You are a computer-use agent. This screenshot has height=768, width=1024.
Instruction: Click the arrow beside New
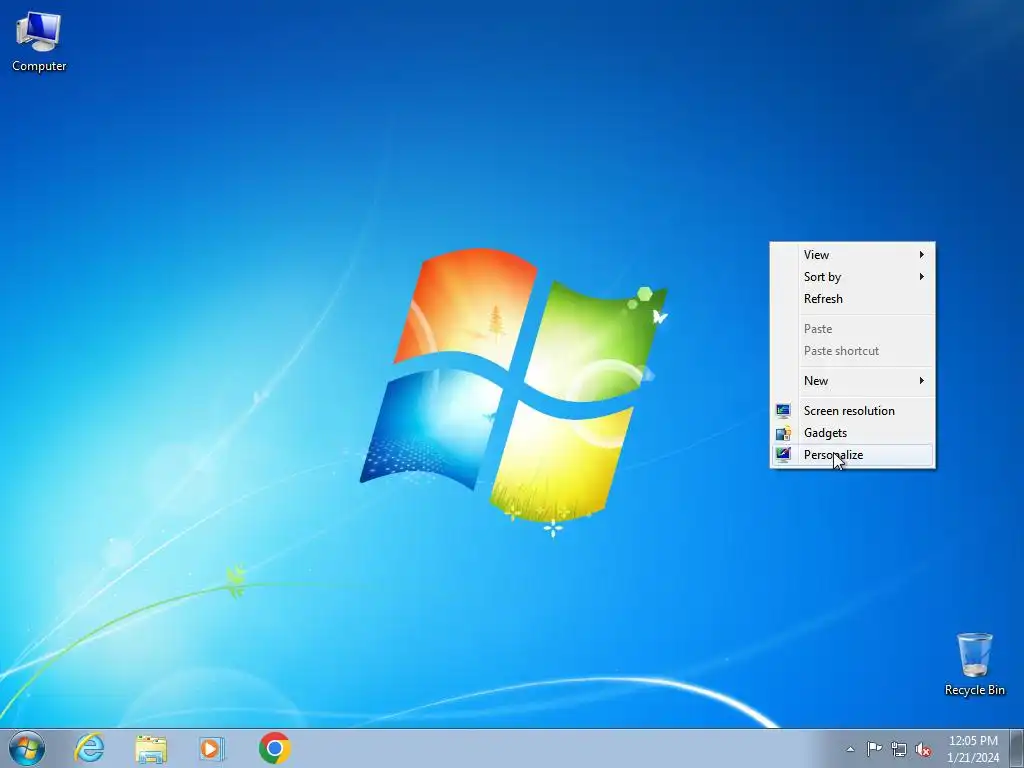coord(921,381)
